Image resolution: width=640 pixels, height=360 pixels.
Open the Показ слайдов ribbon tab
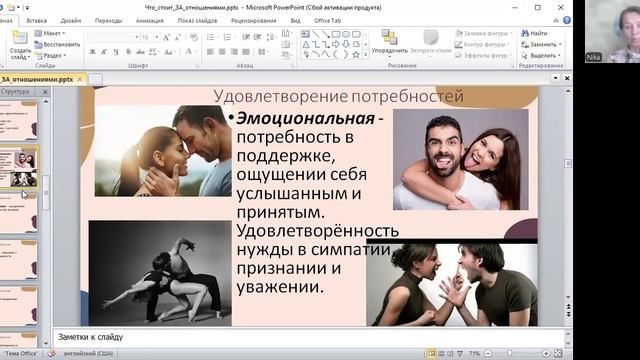click(x=197, y=20)
